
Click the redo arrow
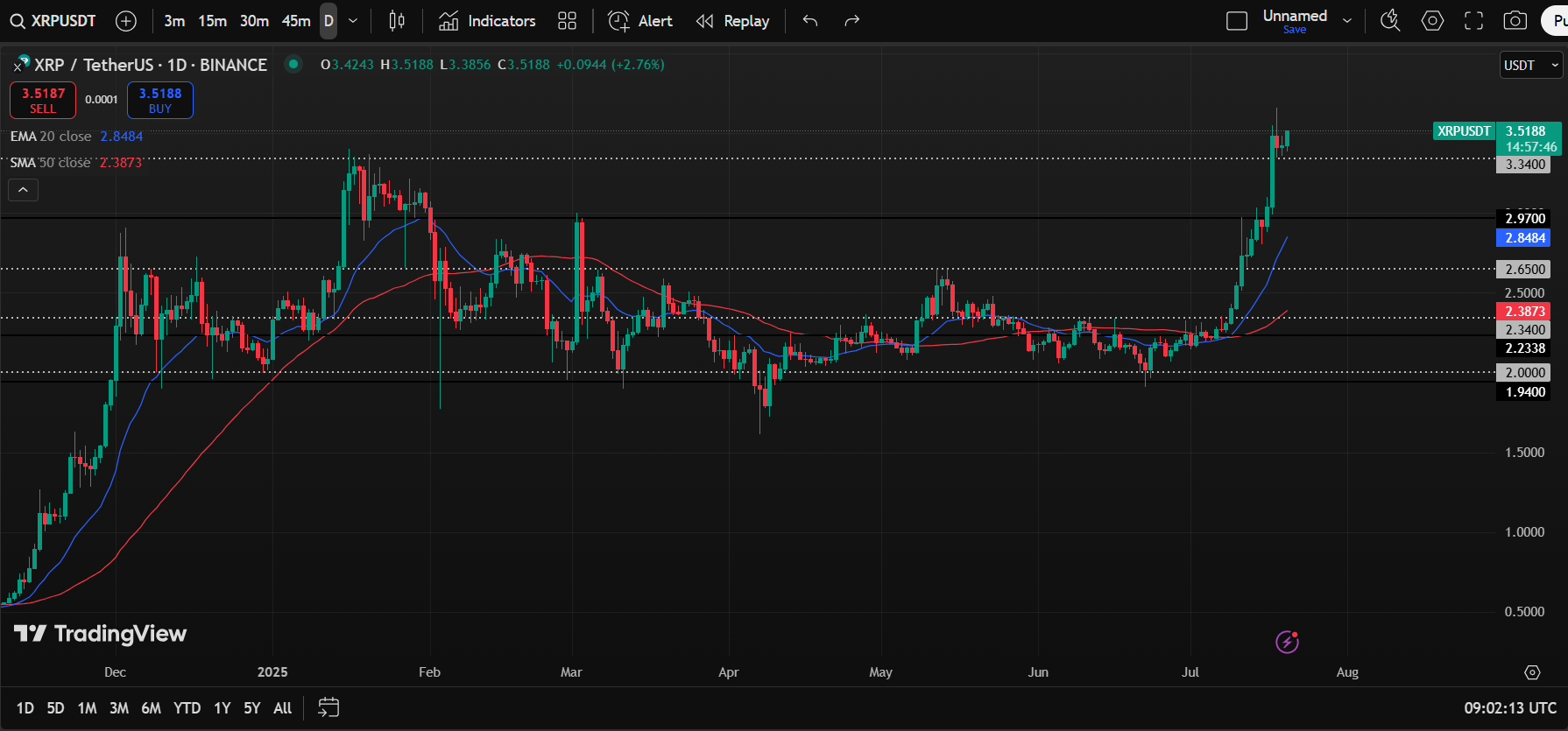click(x=851, y=21)
